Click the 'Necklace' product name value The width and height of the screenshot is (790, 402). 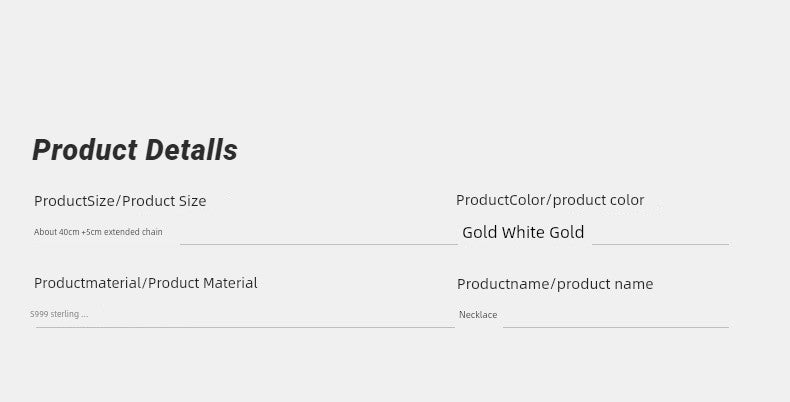(478, 315)
